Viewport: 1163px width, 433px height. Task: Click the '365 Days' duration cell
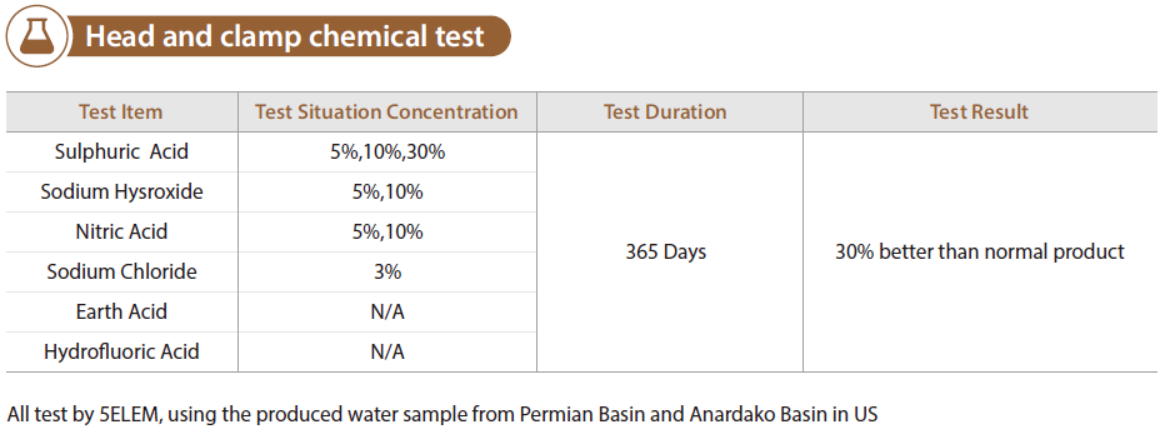(666, 252)
